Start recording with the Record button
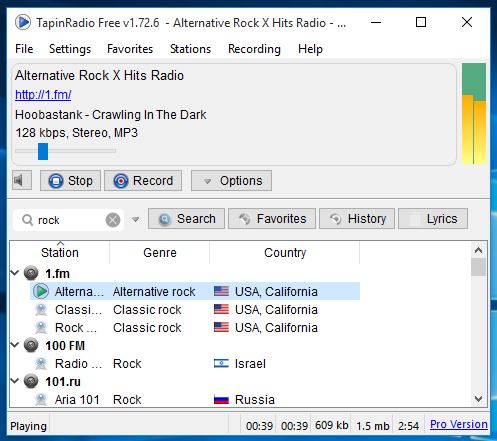This screenshot has width=497, height=441. (143, 181)
